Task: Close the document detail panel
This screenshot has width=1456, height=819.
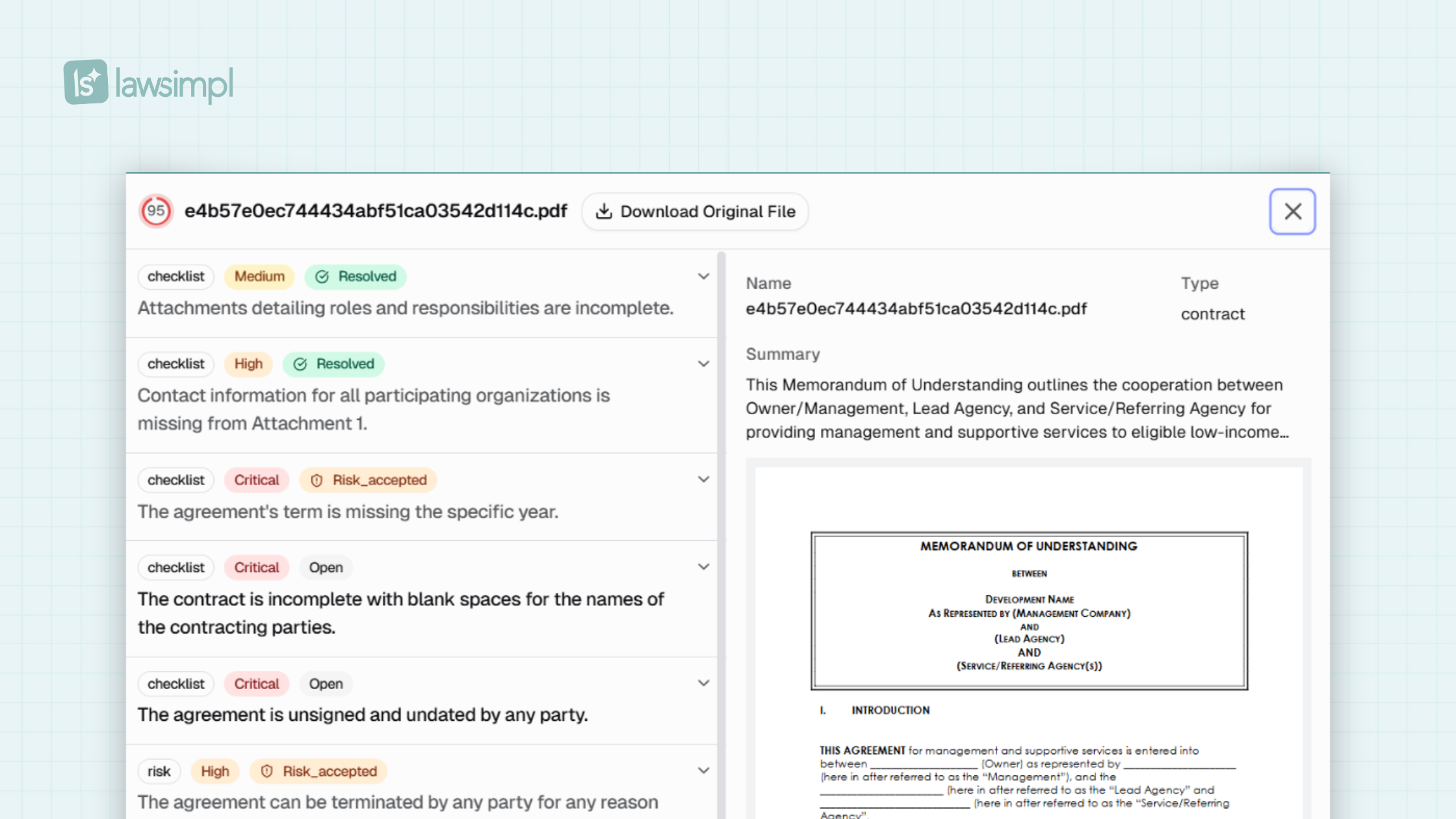Action: [x=1292, y=211]
